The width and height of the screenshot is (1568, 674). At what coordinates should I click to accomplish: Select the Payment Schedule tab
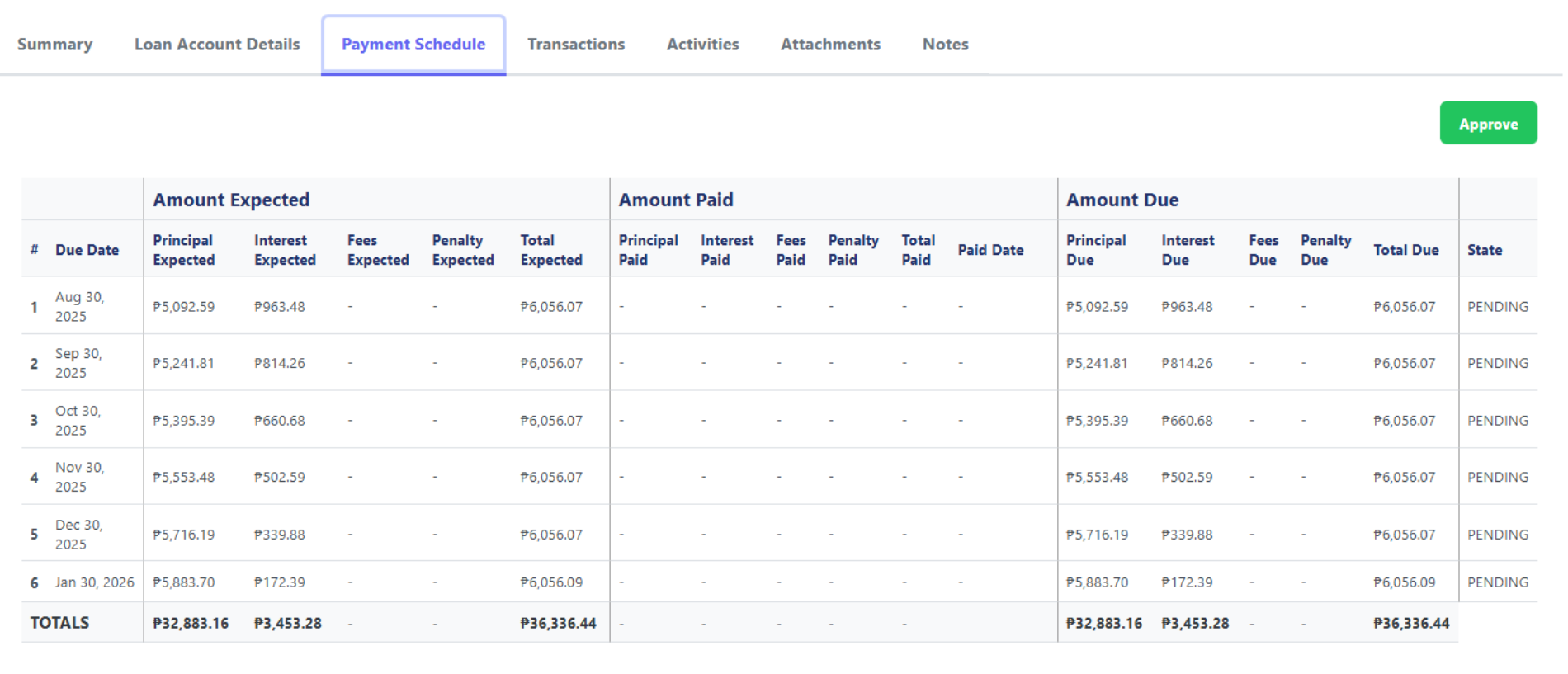[x=413, y=45]
